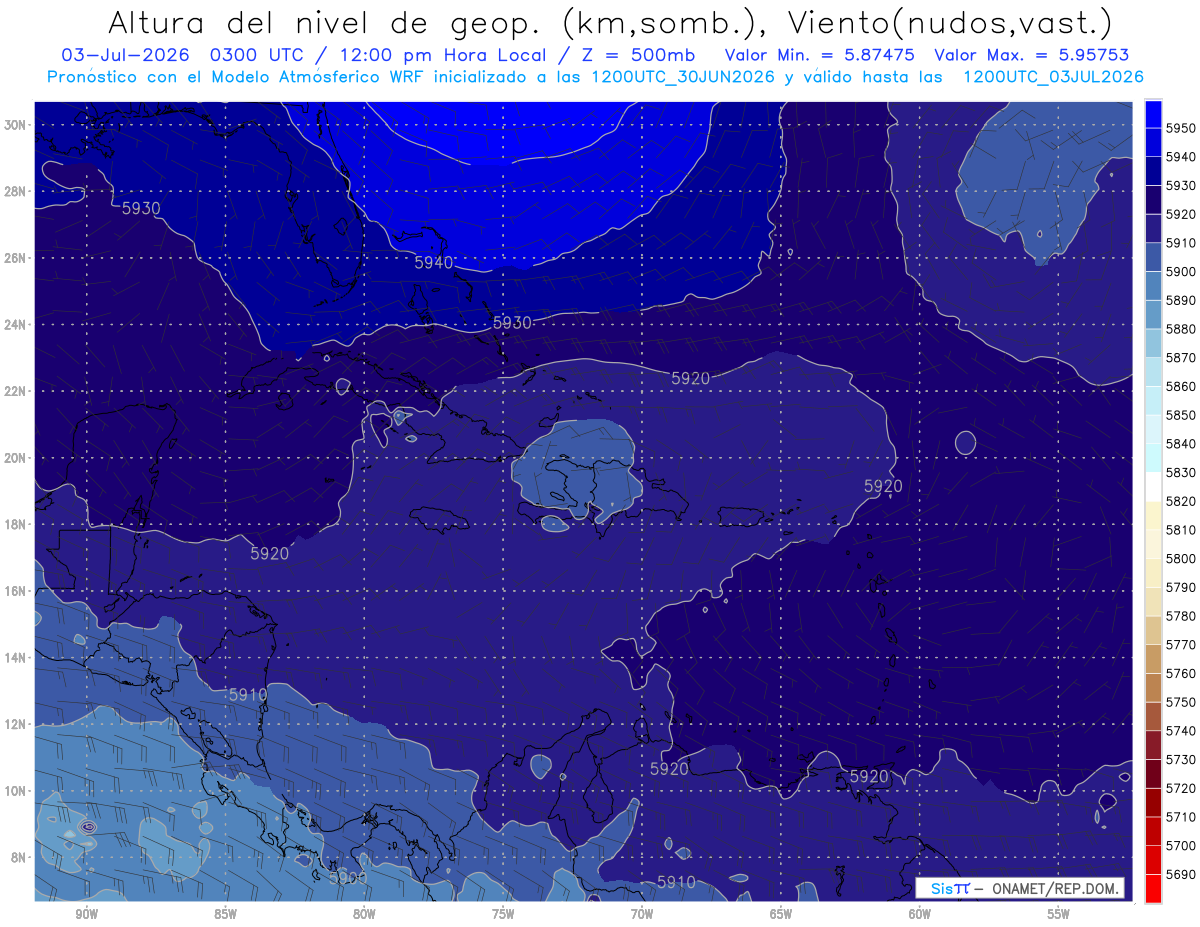Click the lighter-blue contour region over Hispaniola
Image resolution: width=1200 pixels, height=927 pixels.
tap(576, 470)
